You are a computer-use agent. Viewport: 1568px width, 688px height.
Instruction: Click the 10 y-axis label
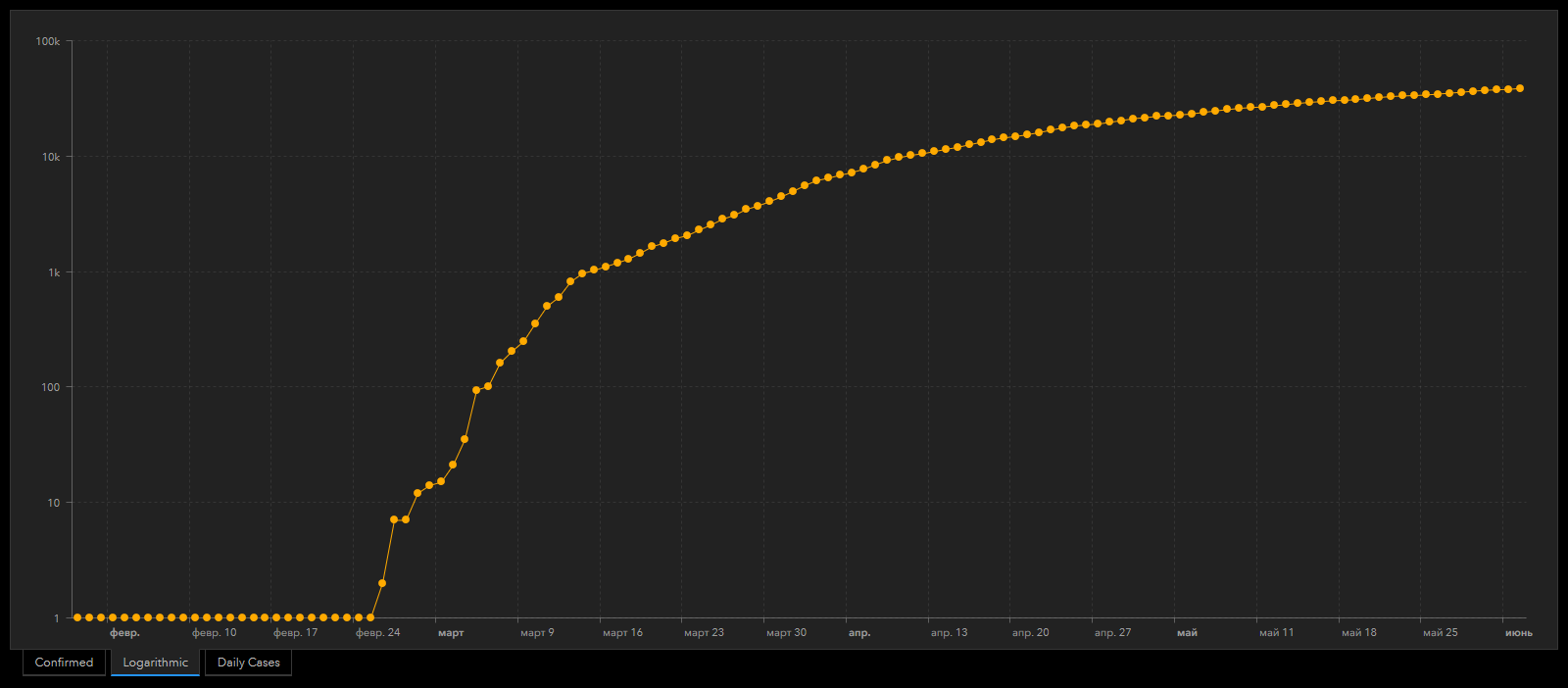coord(54,503)
